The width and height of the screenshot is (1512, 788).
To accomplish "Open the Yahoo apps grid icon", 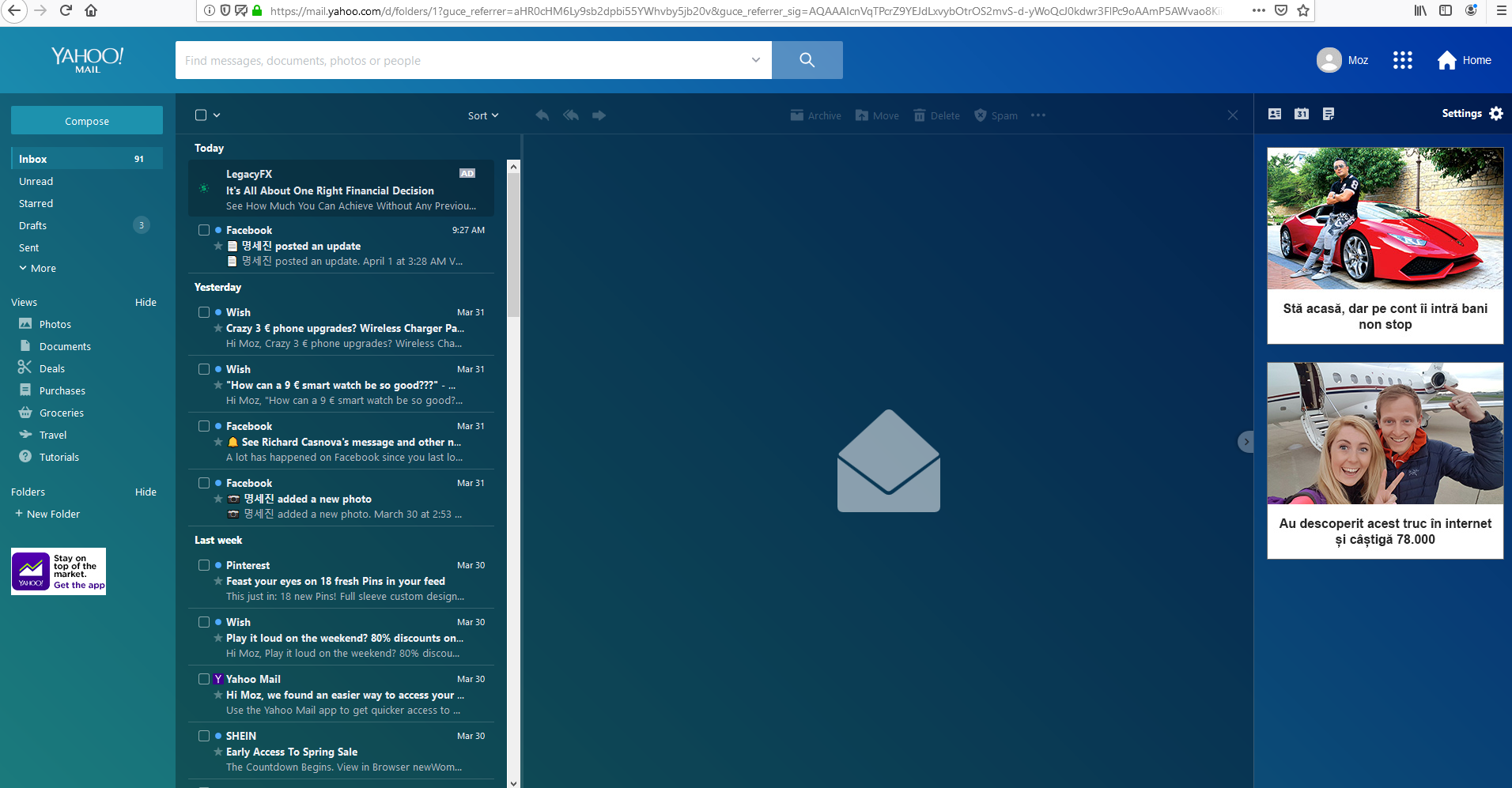I will tap(1403, 59).
